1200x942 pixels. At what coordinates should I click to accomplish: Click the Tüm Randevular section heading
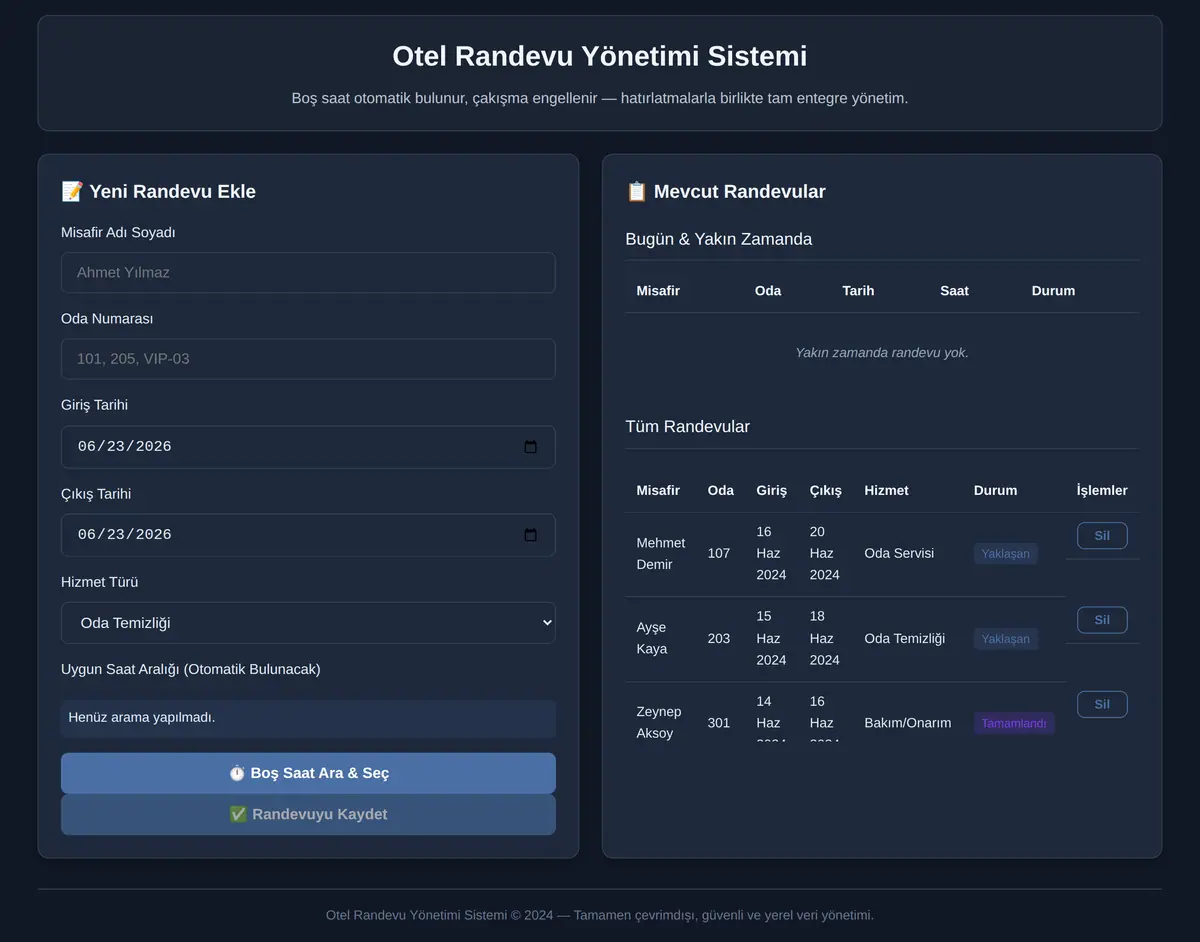[688, 427]
